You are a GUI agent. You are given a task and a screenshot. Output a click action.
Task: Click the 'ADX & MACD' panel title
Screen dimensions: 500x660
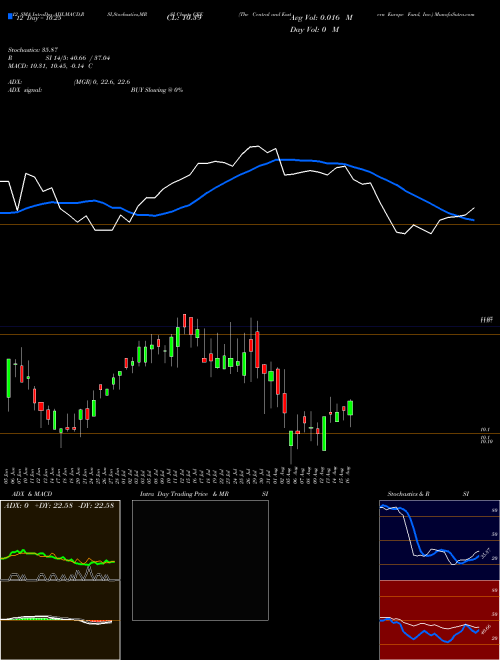click(32, 494)
